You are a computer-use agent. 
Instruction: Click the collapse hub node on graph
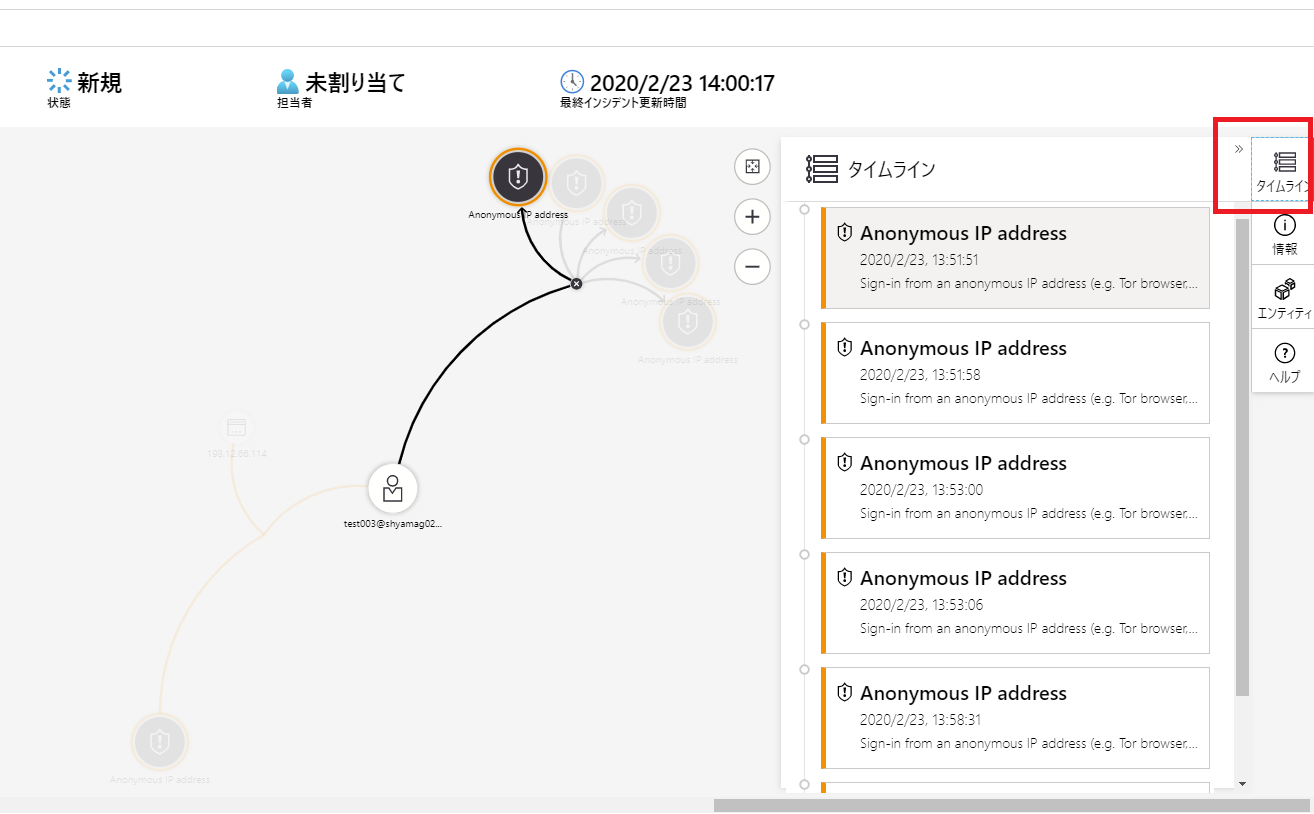pos(576,284)
